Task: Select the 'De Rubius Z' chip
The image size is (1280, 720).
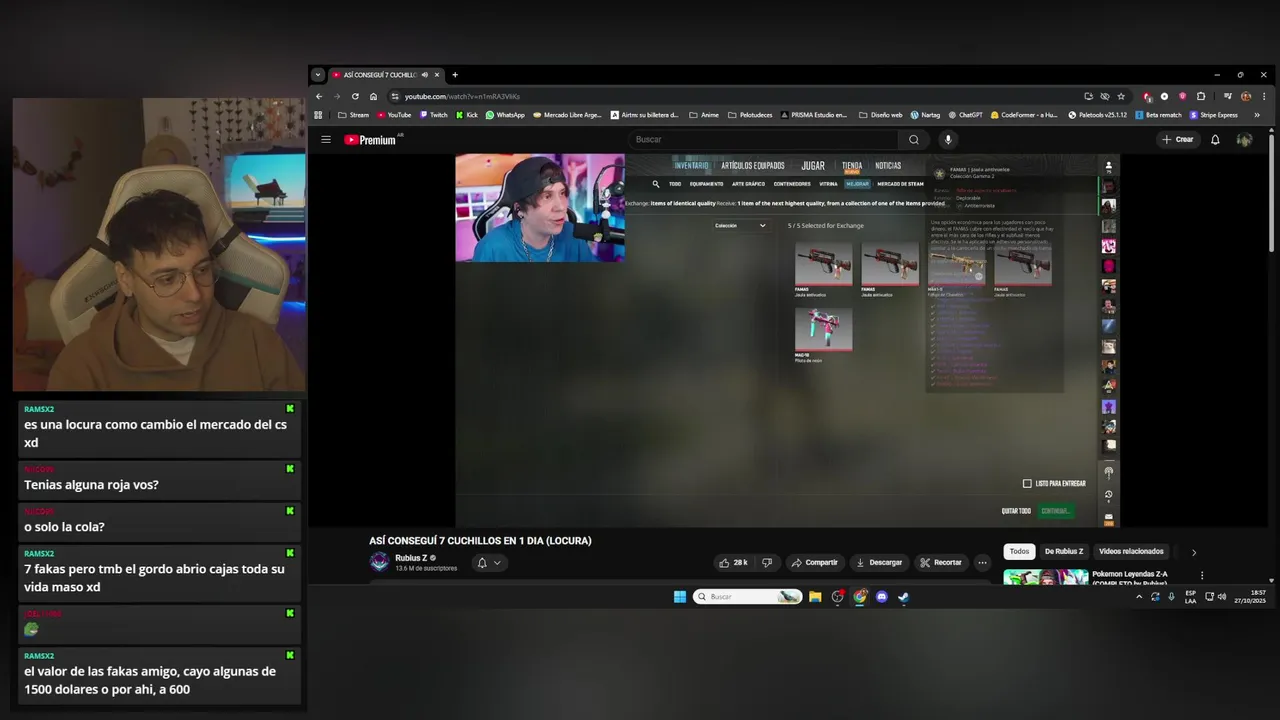Action: (1064, 552)
